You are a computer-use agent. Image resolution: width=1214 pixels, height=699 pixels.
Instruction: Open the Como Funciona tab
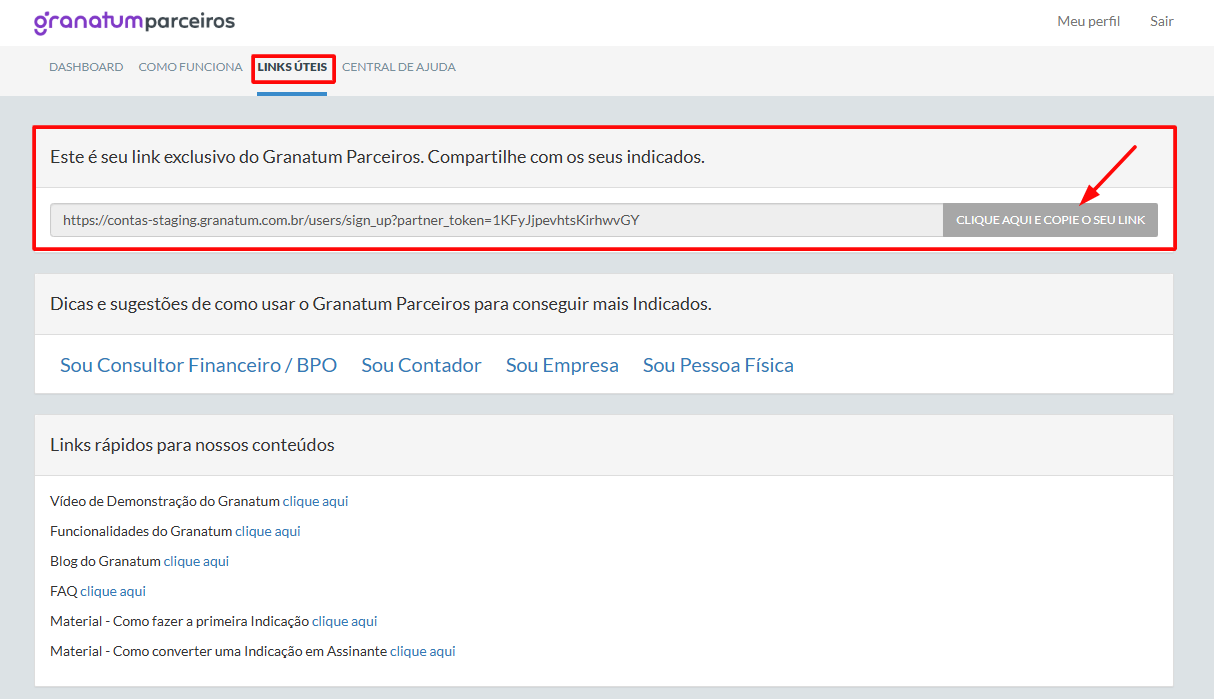[190, 67]
